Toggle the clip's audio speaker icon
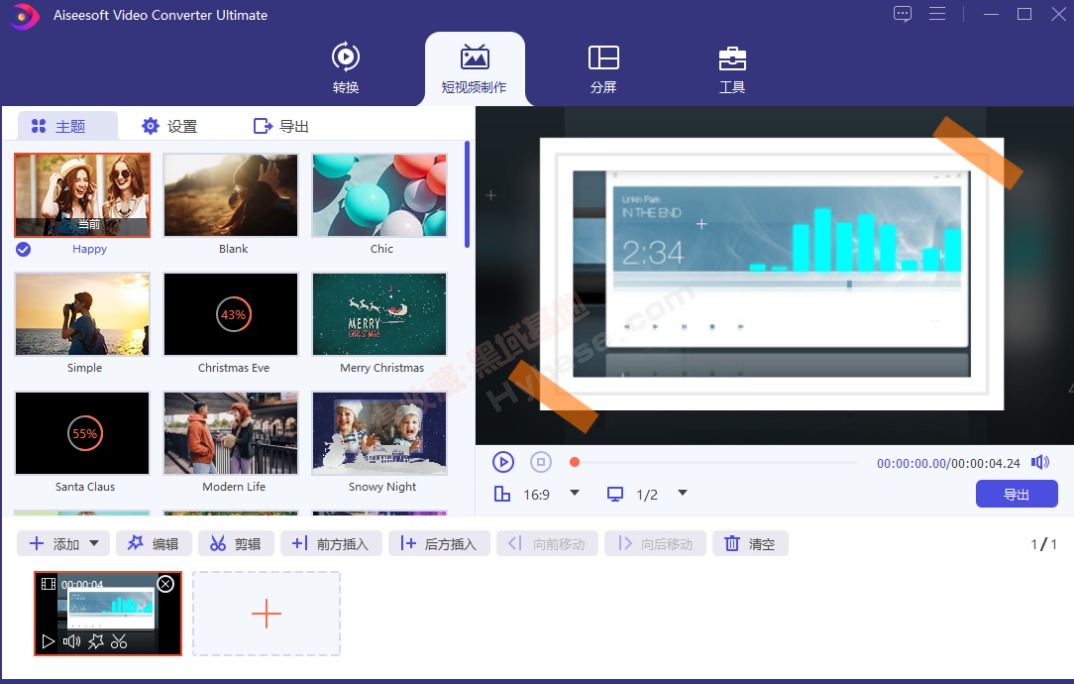This screenshot has height=684, width=1074. (x=71, y=642)
